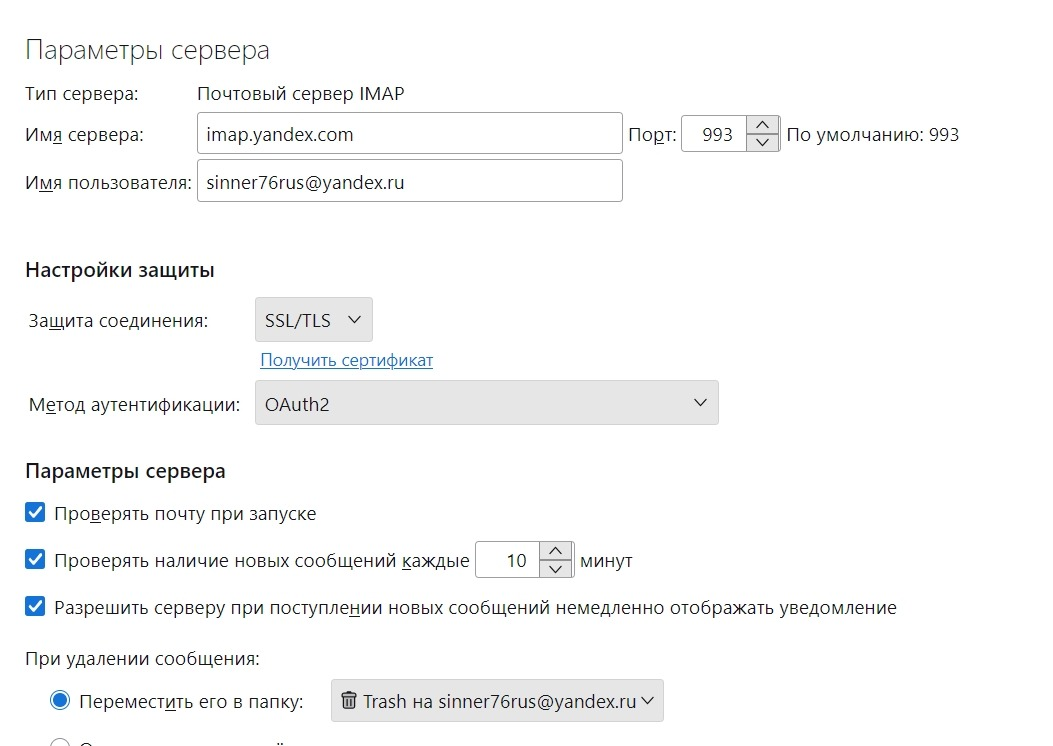
Task: Expand the OAuth2 authentication method dropdown
Action: (x=486, y=403)
